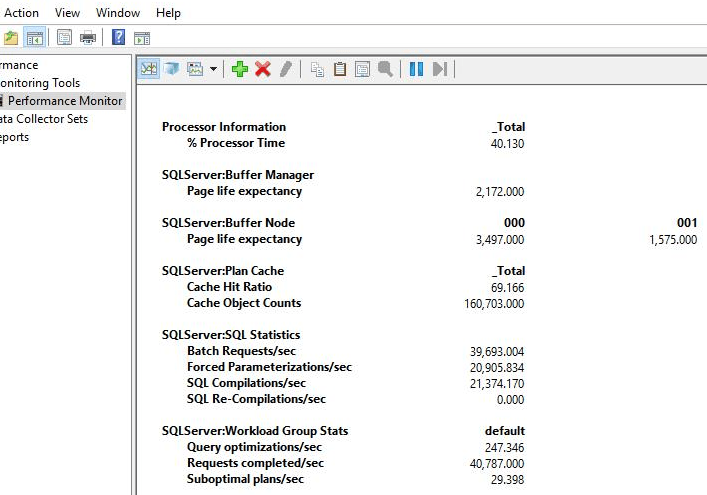The width and height of the screenshot is (707, 495).
Task: Click the default workload group header
Action: (x=505, y=431)
